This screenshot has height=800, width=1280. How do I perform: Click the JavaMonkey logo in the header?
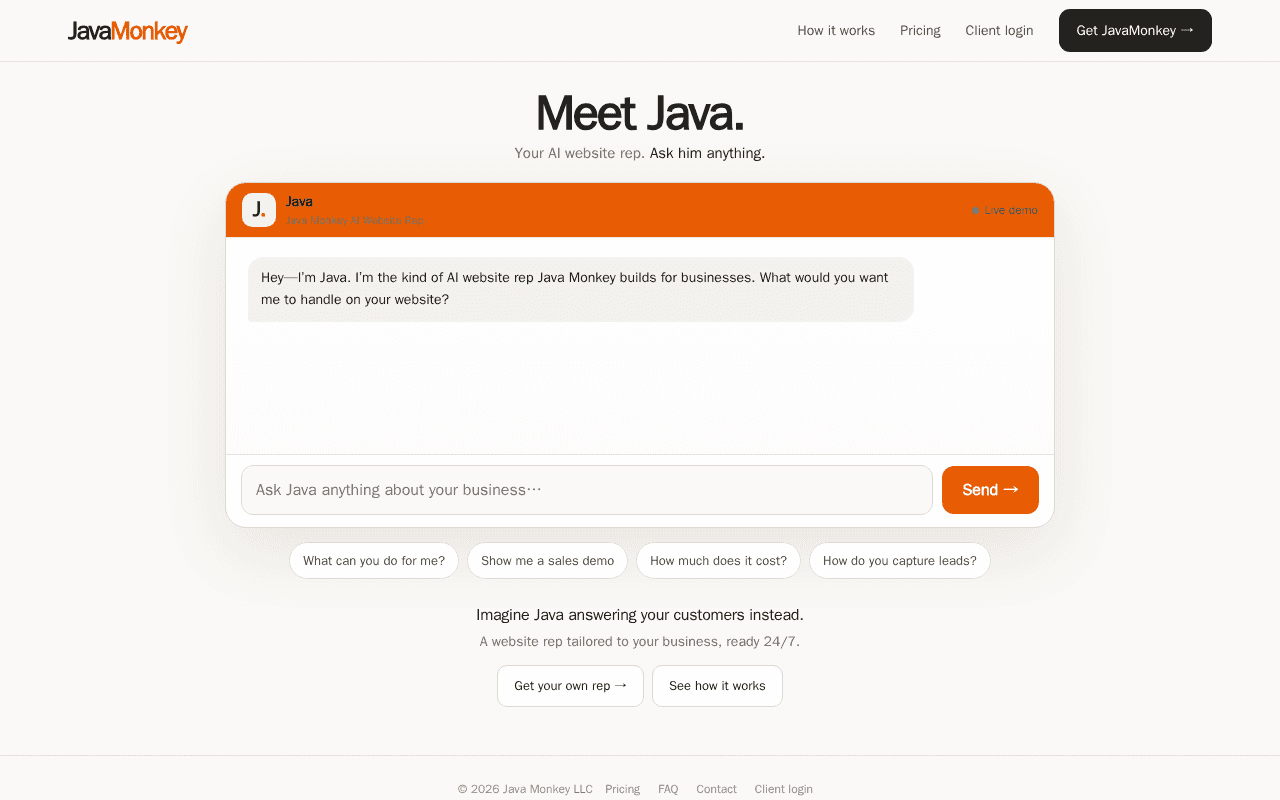coord(128,31)
